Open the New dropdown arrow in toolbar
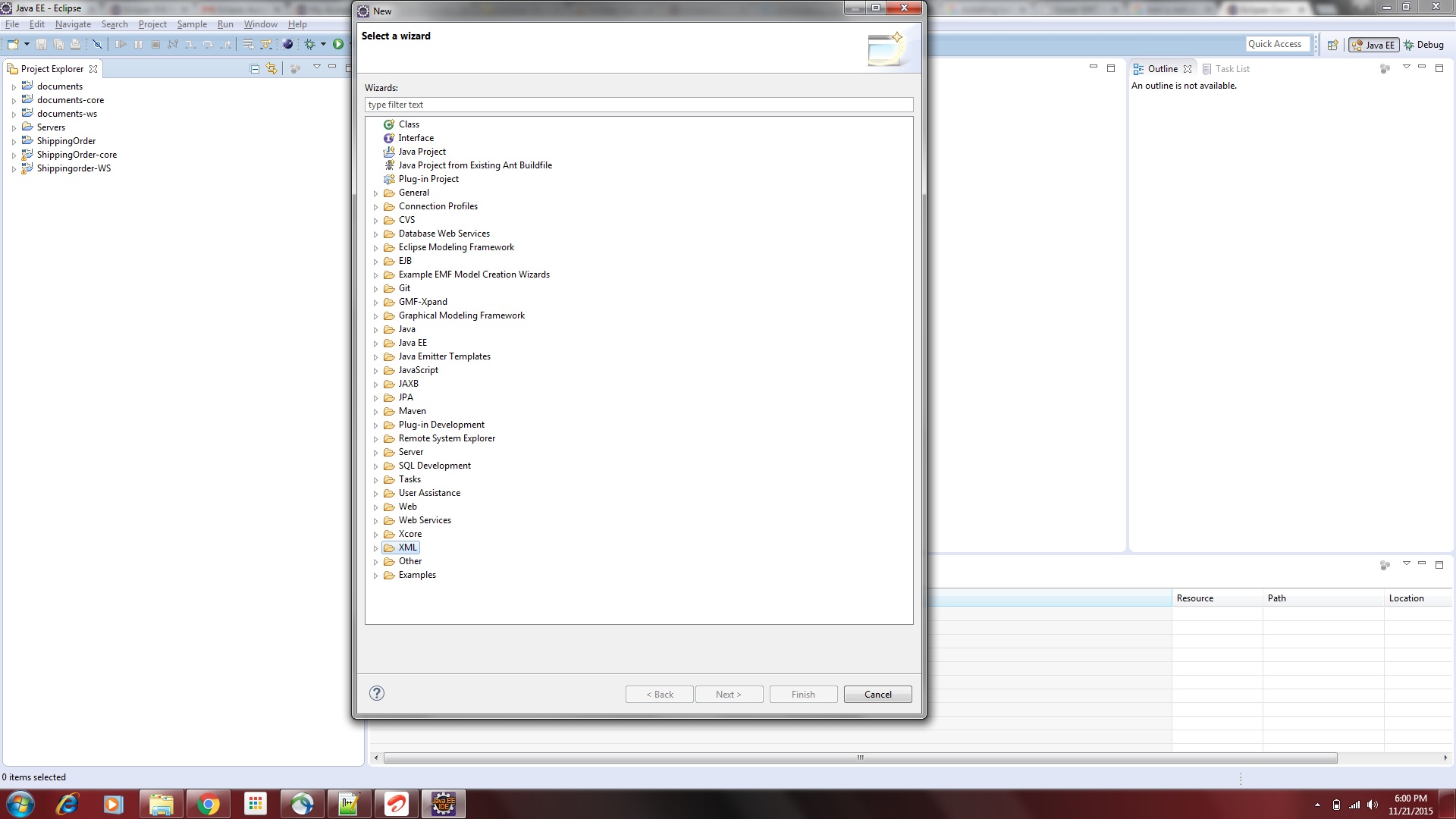The height and width of the screenshot is (819, 1456). (x=27, y=44)
